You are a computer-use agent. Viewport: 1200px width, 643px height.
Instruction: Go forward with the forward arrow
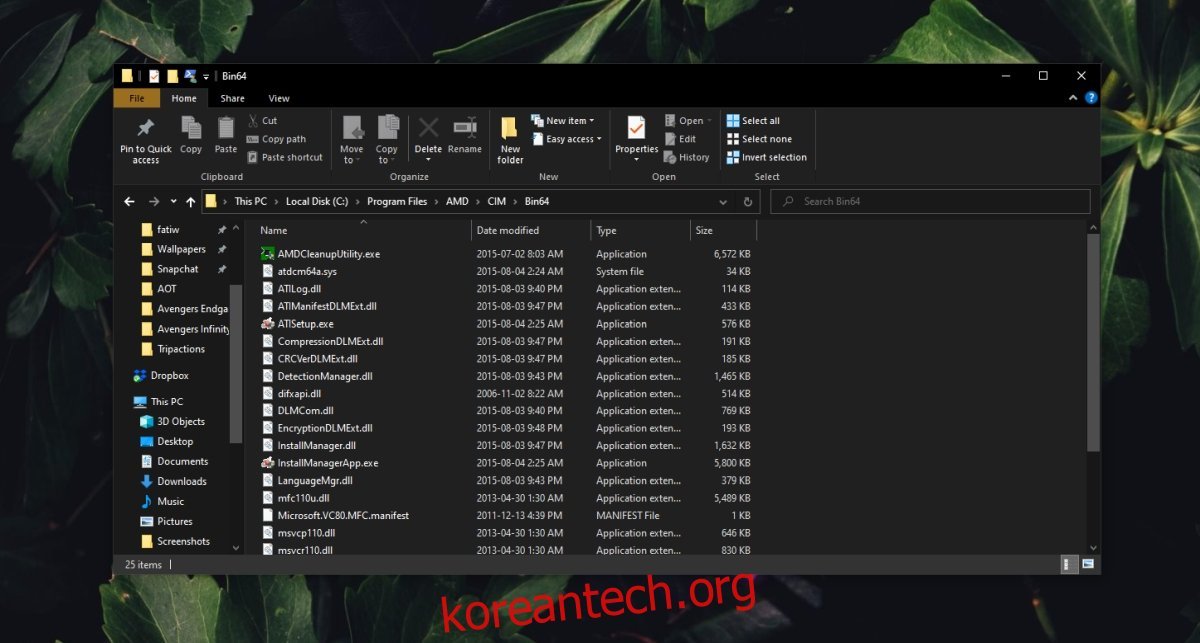[154, 201]
